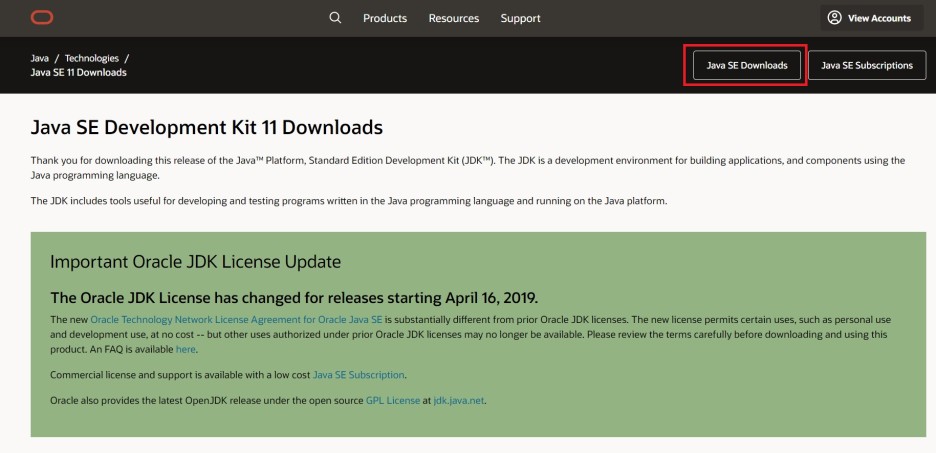Visit the jdk.java.net link
Viewport: 936px width, 453px height.
tap(459, 400)
